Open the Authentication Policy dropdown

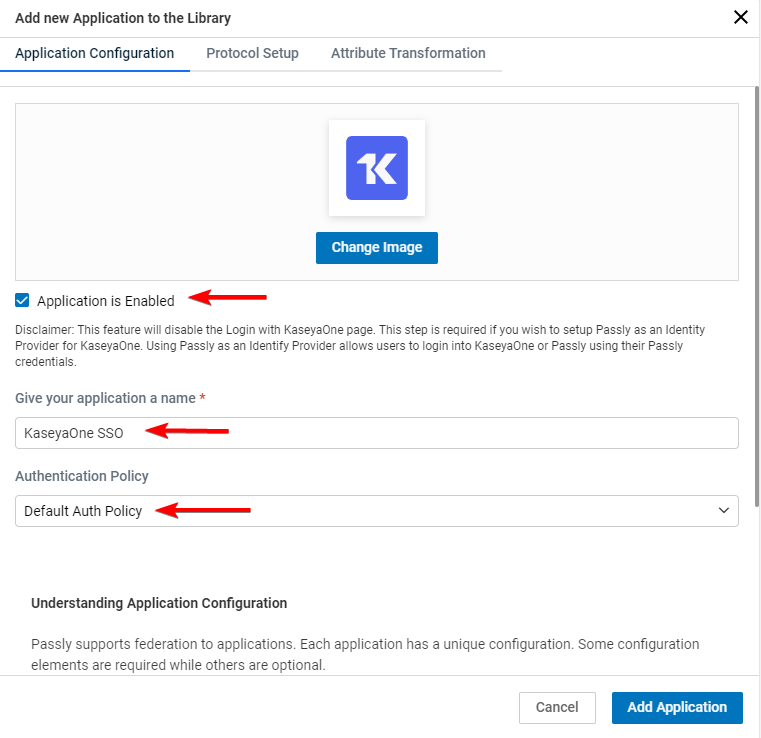377,510
